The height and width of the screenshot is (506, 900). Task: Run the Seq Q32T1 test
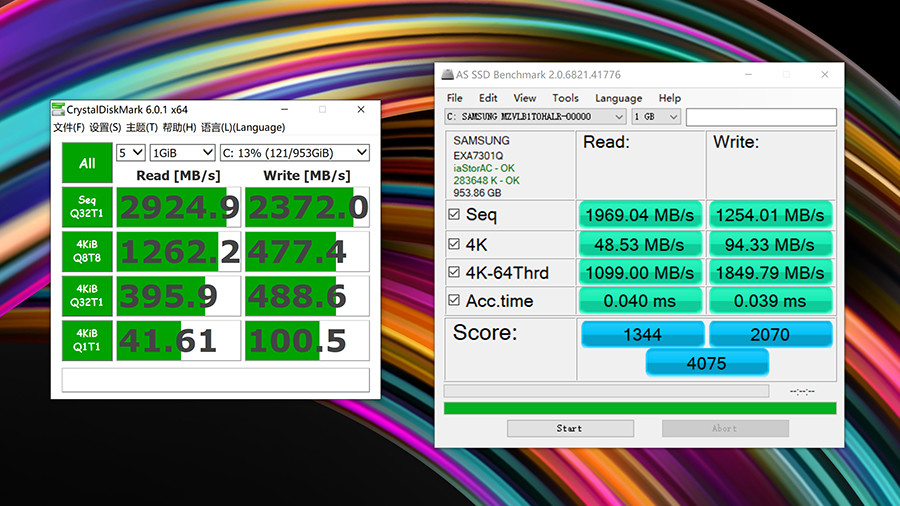point(87,207)
